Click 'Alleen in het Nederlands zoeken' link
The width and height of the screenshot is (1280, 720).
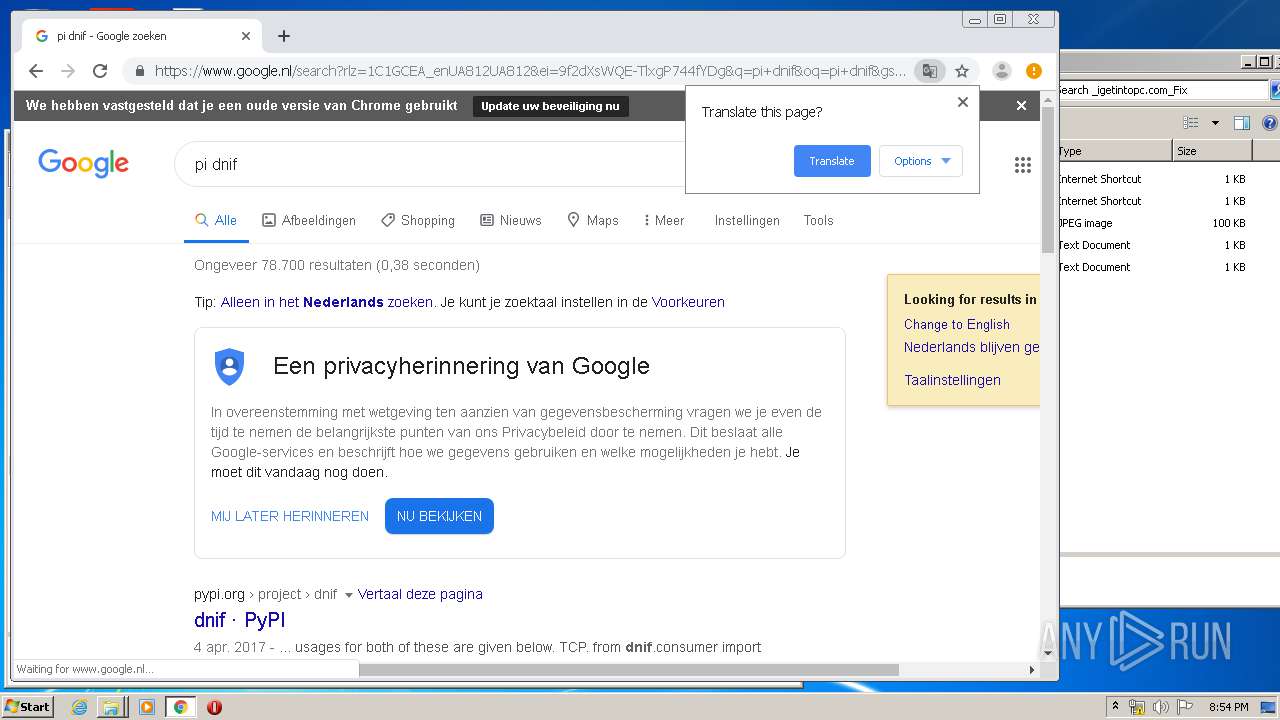click(x=327, y=302)
